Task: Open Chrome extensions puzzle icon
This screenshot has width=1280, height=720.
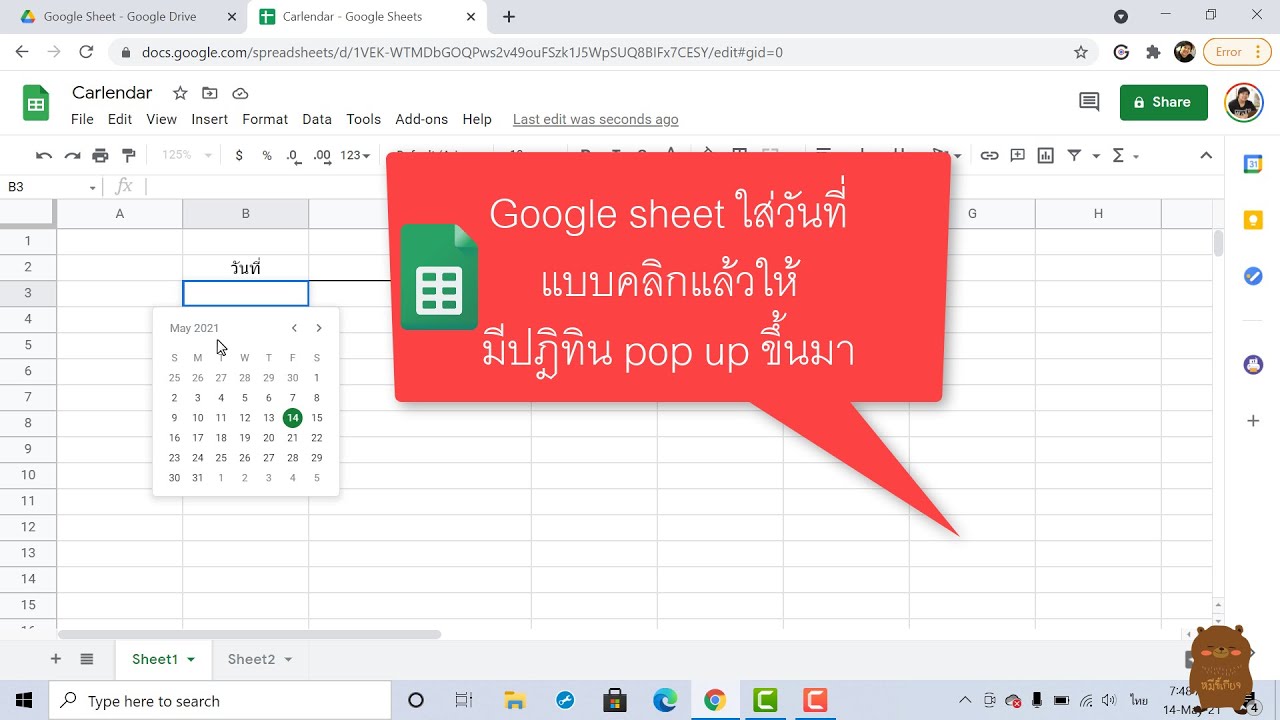Action: (1153, 52)
